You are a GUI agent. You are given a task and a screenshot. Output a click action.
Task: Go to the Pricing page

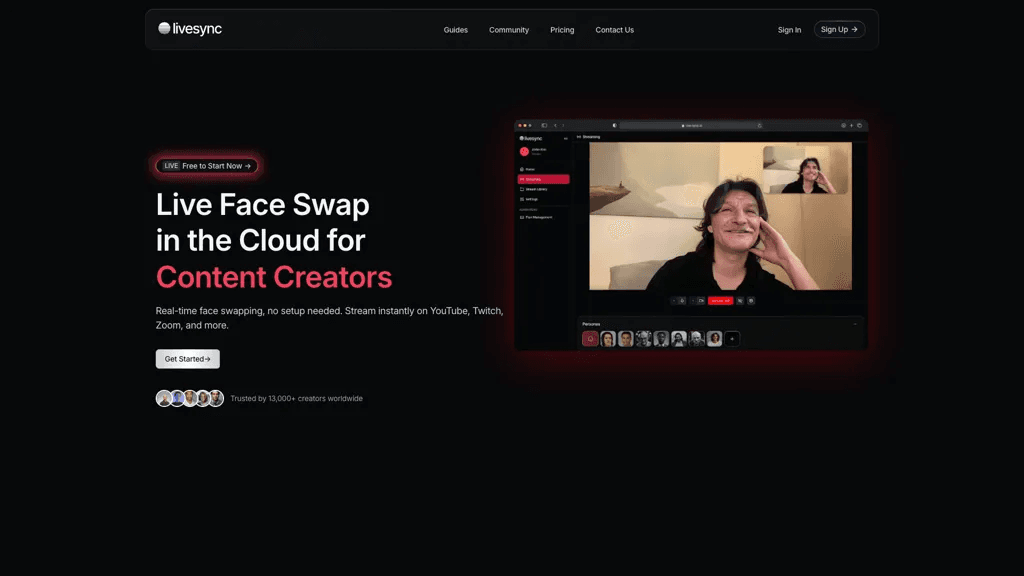coord(562,30)
